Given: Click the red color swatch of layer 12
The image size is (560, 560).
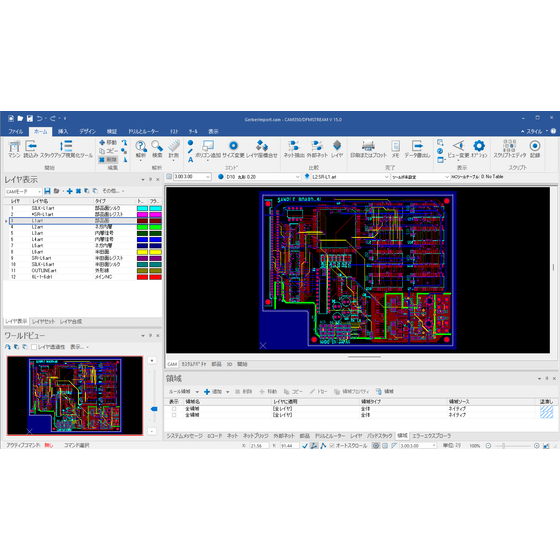Looking at the screenshot, I should pyautogui.click(x=142, y=277).
